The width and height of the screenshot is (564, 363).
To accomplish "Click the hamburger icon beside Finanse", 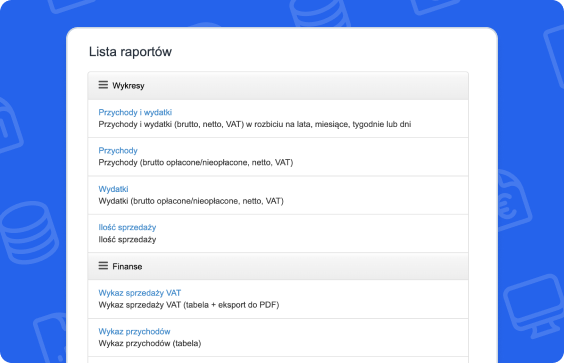I will point(103,266).
